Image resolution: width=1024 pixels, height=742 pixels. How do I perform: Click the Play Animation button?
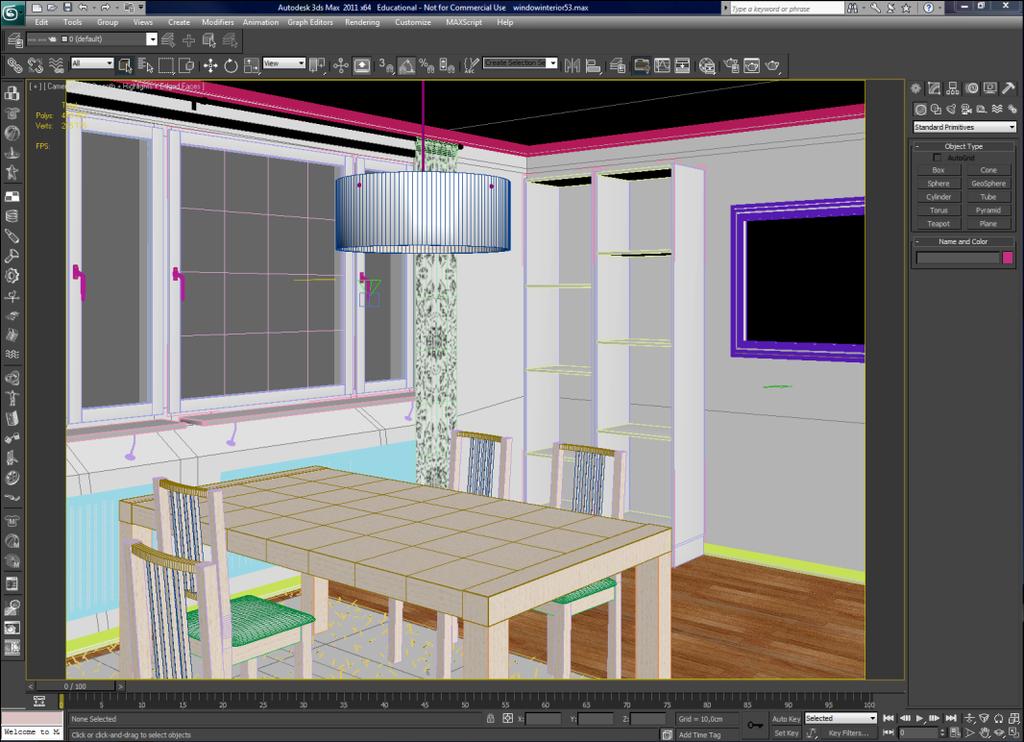(x=920, y=718)
